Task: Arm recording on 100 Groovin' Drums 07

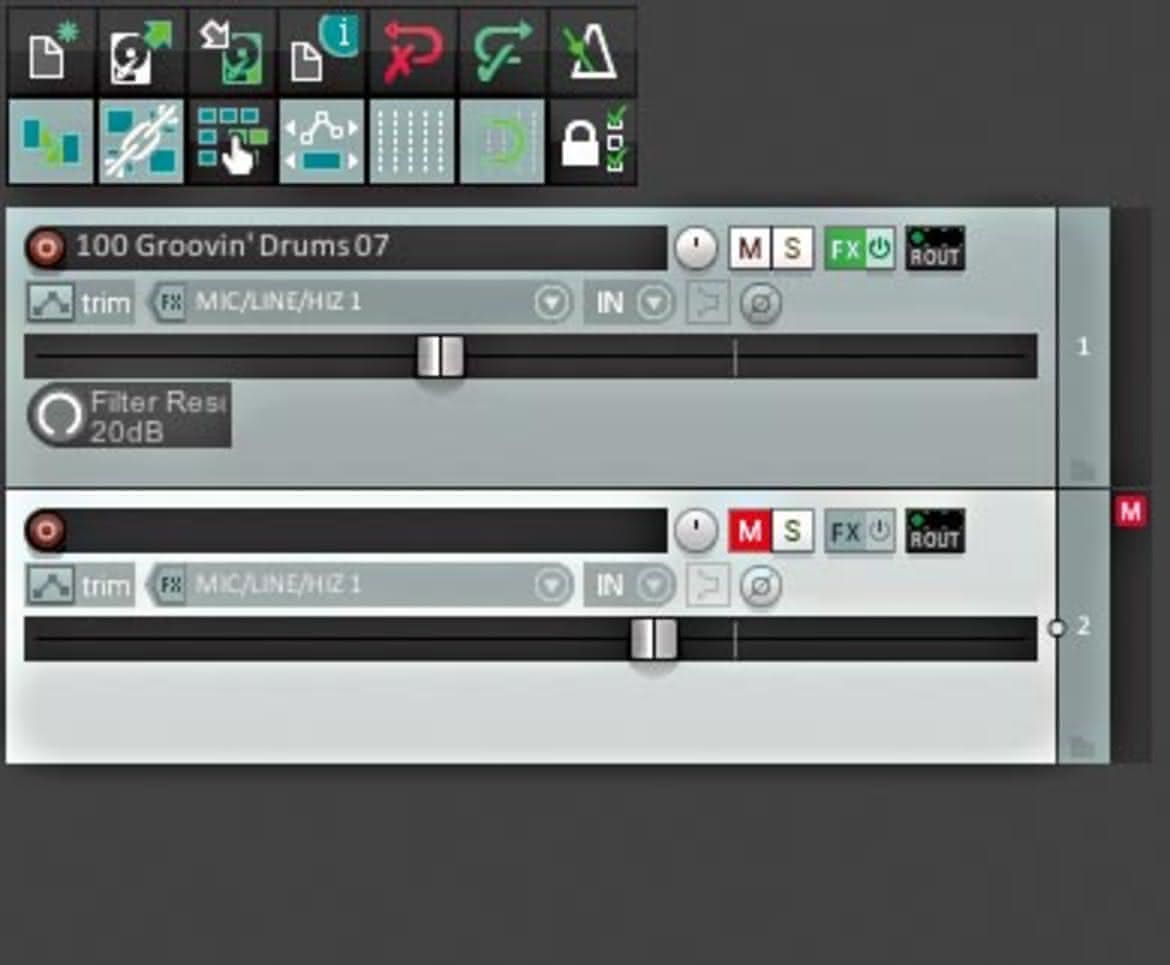Action: pos(46,248)
